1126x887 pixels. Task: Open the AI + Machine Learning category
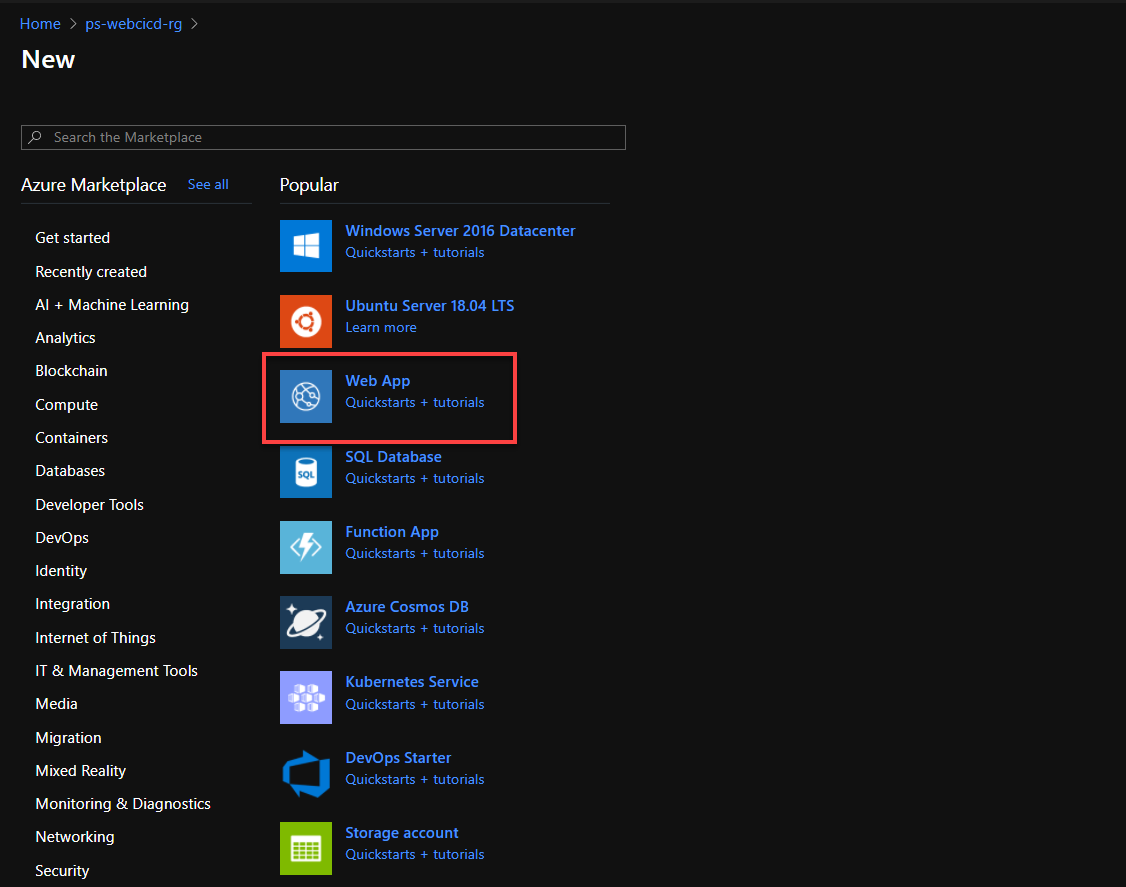111,304
